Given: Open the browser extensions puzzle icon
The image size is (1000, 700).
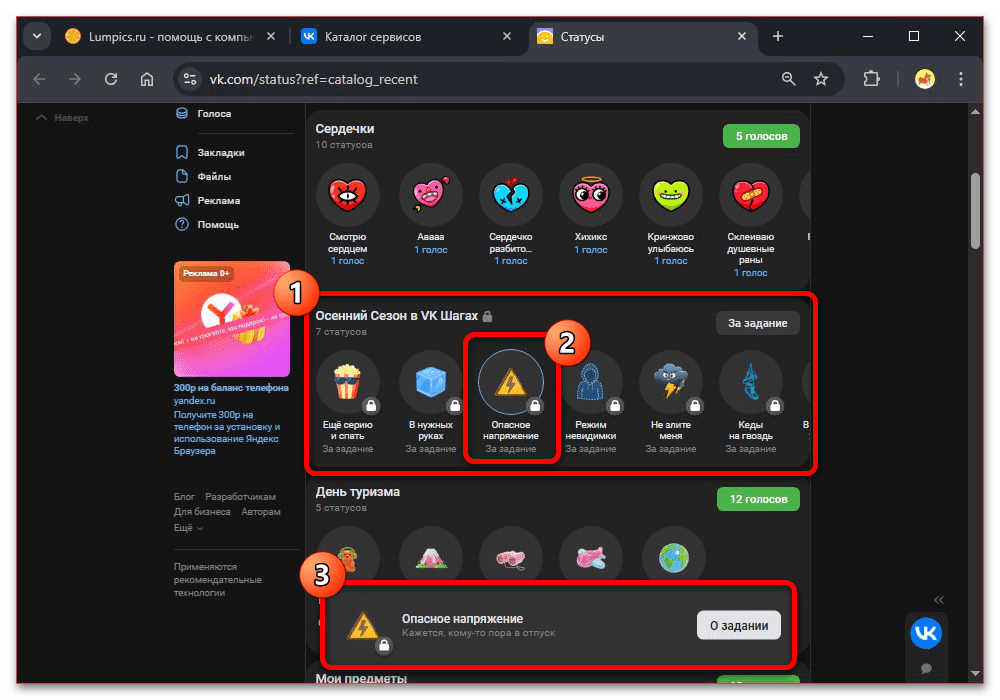Looking at the screenshot, I should pos(870,79).
